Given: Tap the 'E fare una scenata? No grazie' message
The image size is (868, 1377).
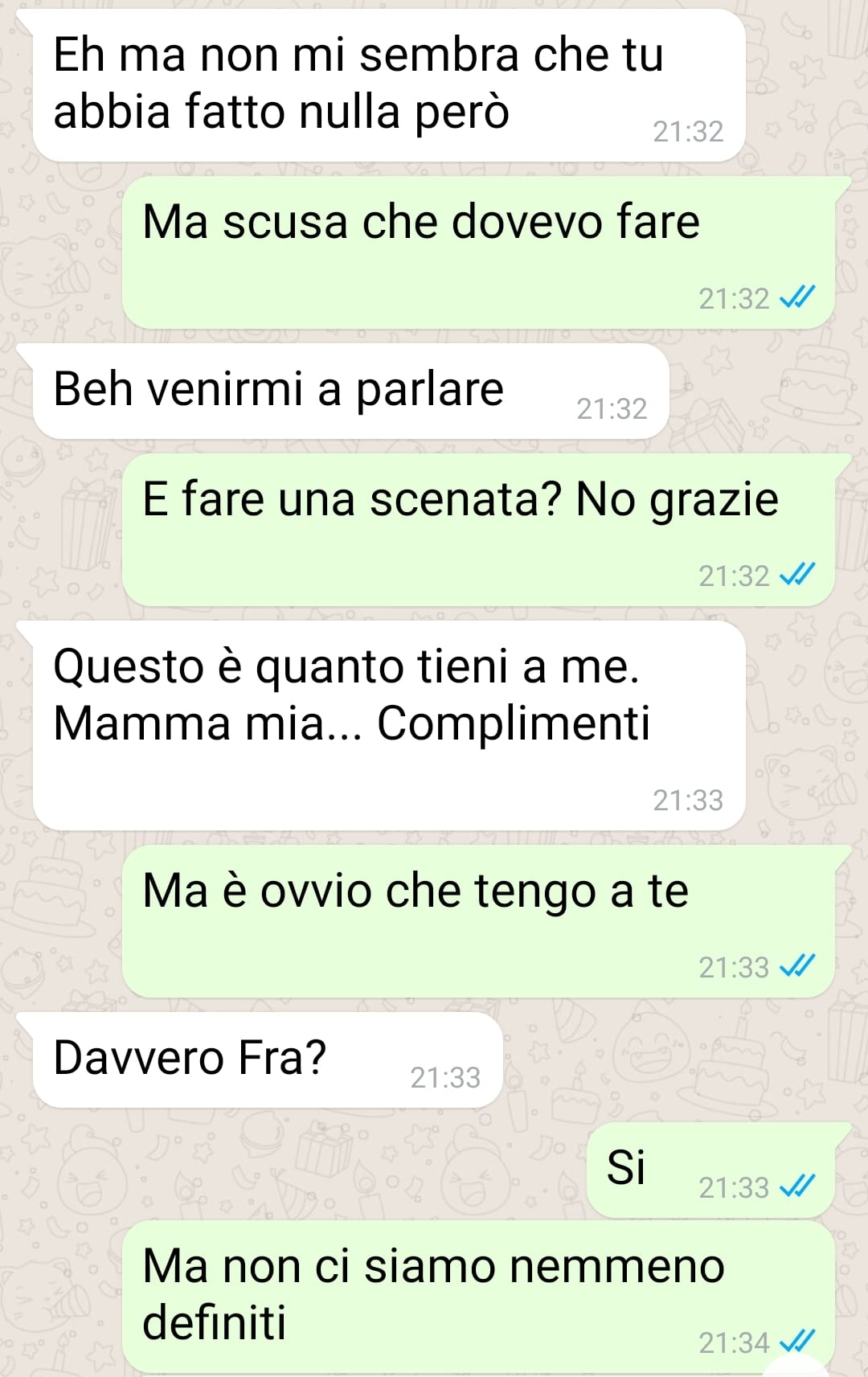Looking at the screenshot, I should pyautogui.click(x=478, y=530).
